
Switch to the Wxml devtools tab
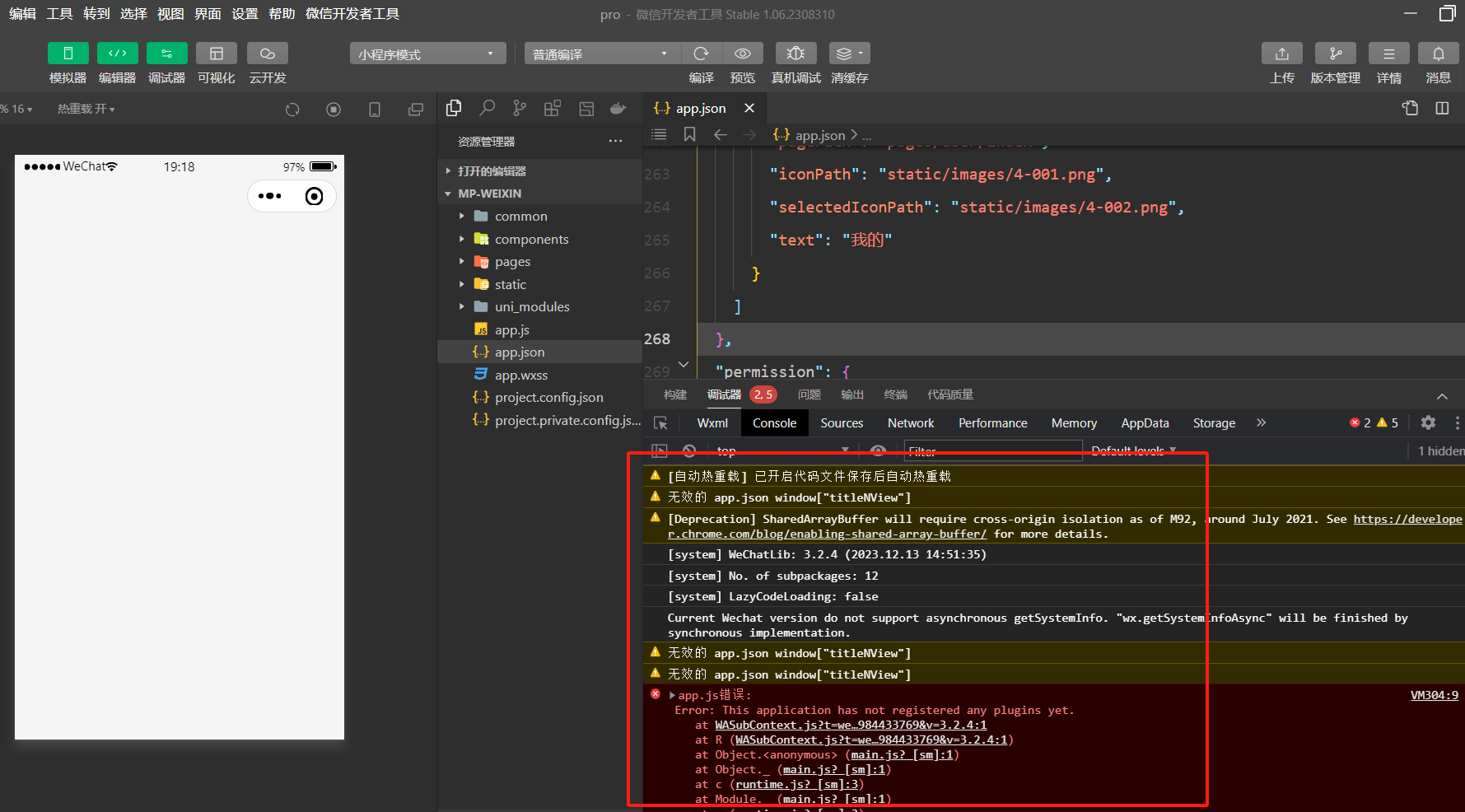click(712, 422)
